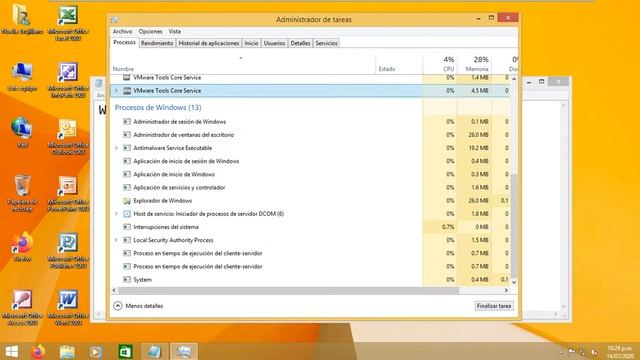Click 0.7% CPU value of Interrupciones
The width and height of the screenshot is (640, 360).
(448, 227)
